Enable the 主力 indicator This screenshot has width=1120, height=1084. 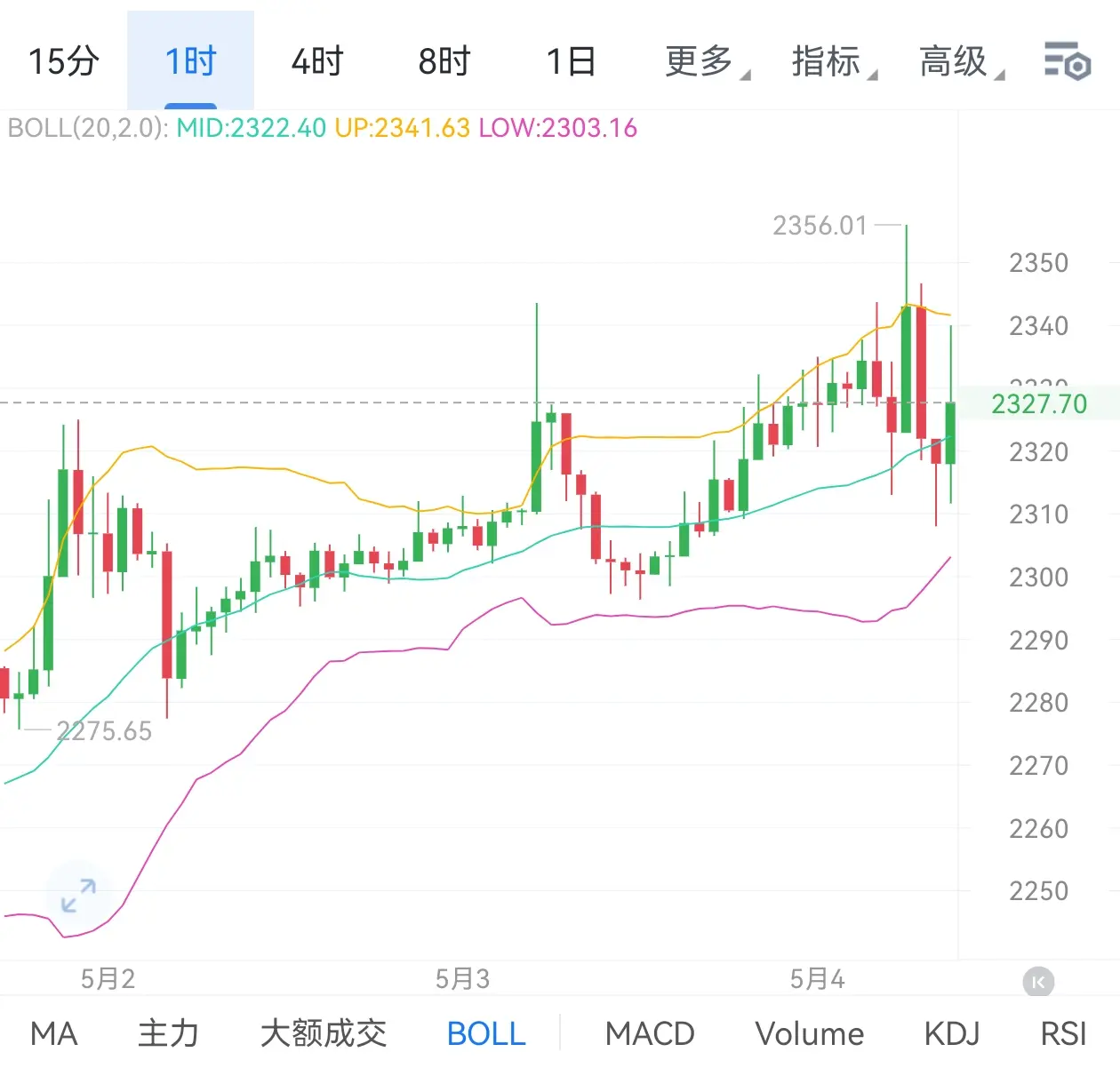click(x=168, y=1033)
